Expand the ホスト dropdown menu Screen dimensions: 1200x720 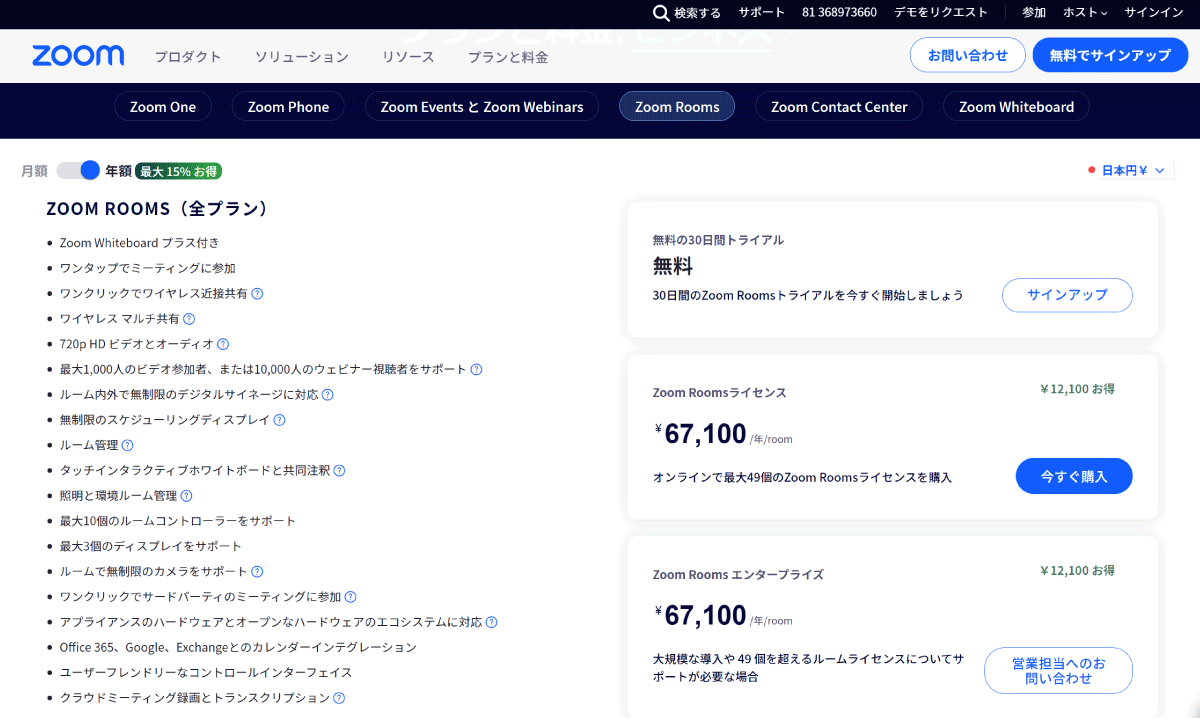(1085, 13)
